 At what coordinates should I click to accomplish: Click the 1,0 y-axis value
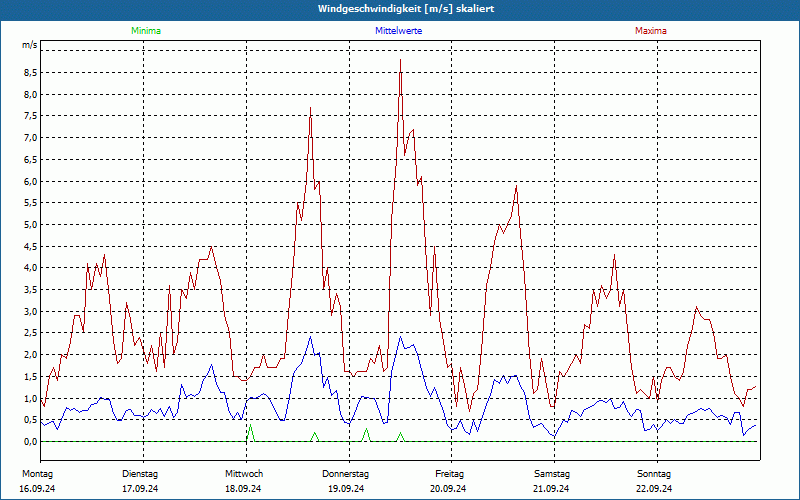(x=30, y=398)
